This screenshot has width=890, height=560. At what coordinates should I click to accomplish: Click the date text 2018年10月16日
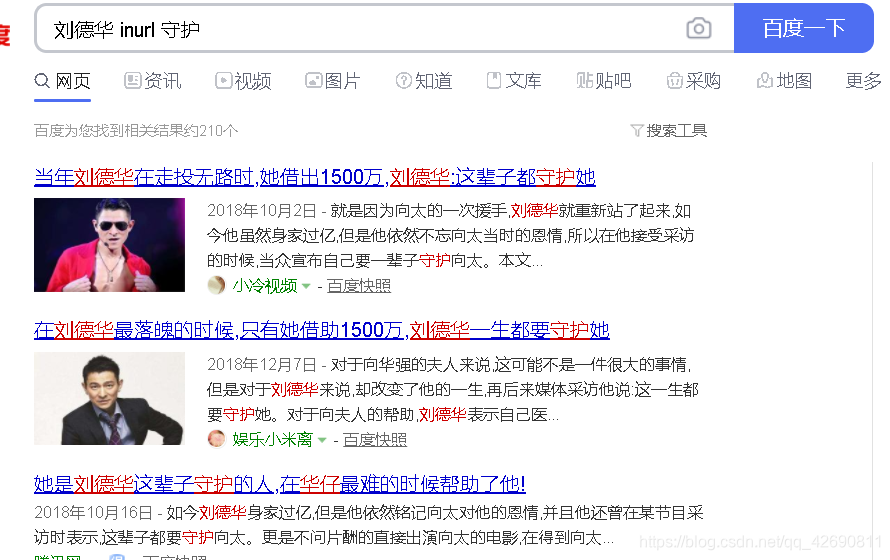pyautogui.click(x=94, y=513)
